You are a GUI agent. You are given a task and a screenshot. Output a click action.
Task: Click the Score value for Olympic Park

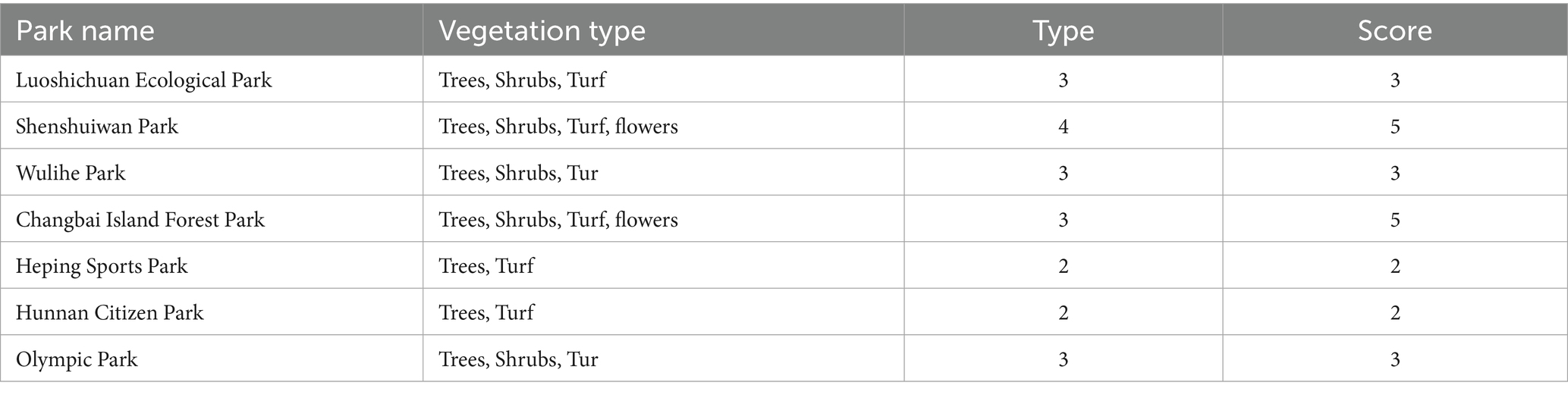pyautogui.click(x=1394, y=359)
